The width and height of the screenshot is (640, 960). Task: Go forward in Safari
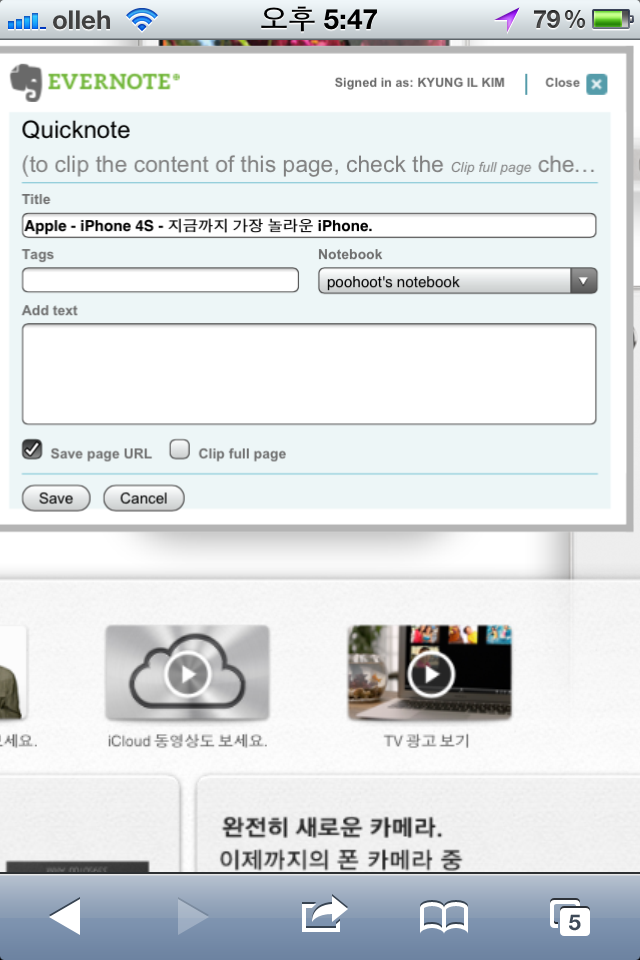tap(193, 917)
